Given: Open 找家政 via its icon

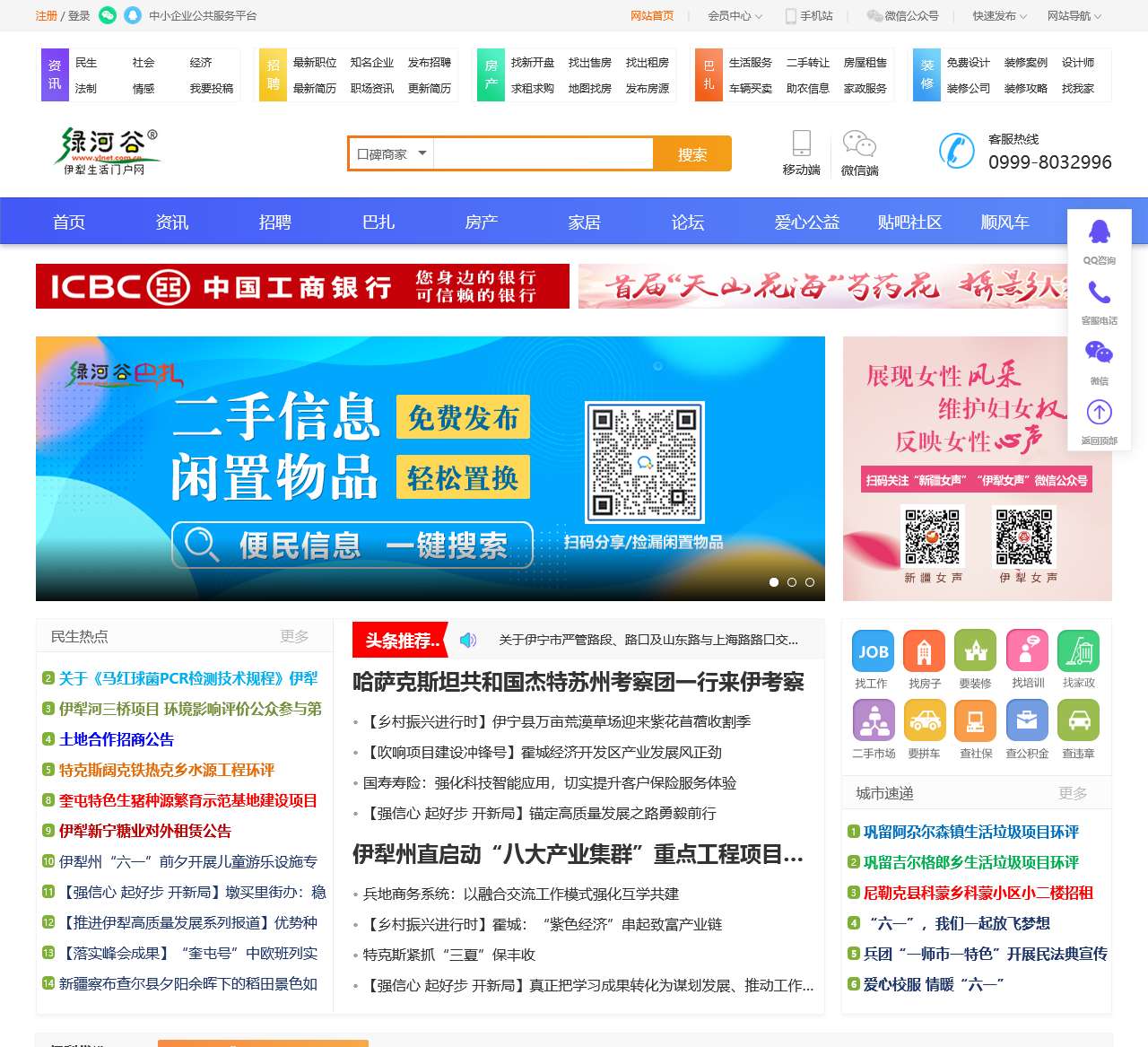Looking at the screenshot, I should pyautogui.click(x=1078, y=650).
